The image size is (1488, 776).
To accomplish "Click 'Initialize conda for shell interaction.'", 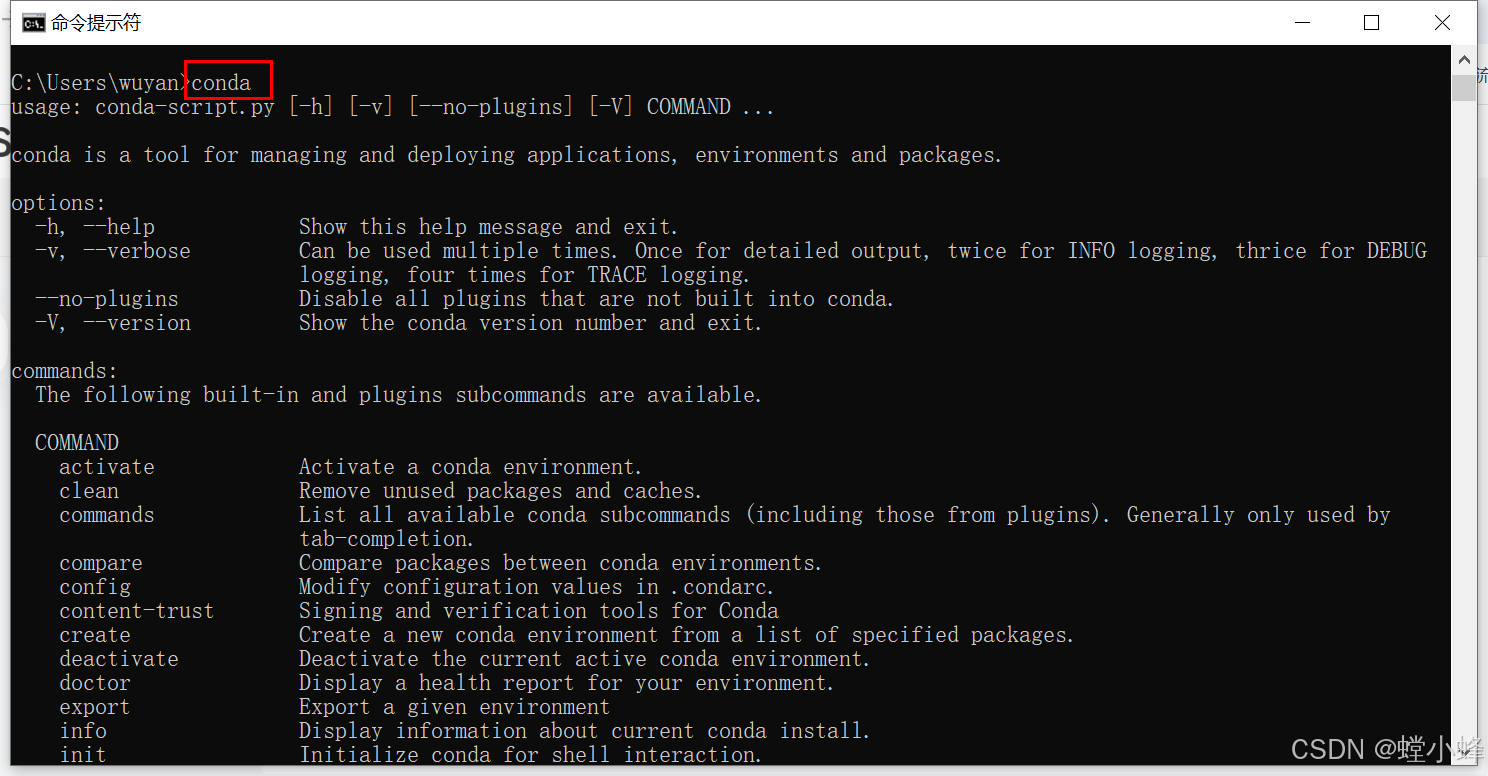I will [530, 755].
